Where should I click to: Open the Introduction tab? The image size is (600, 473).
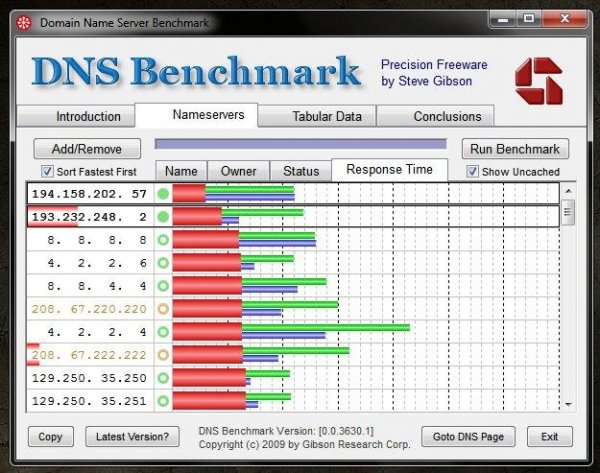(x=76, y=116)
